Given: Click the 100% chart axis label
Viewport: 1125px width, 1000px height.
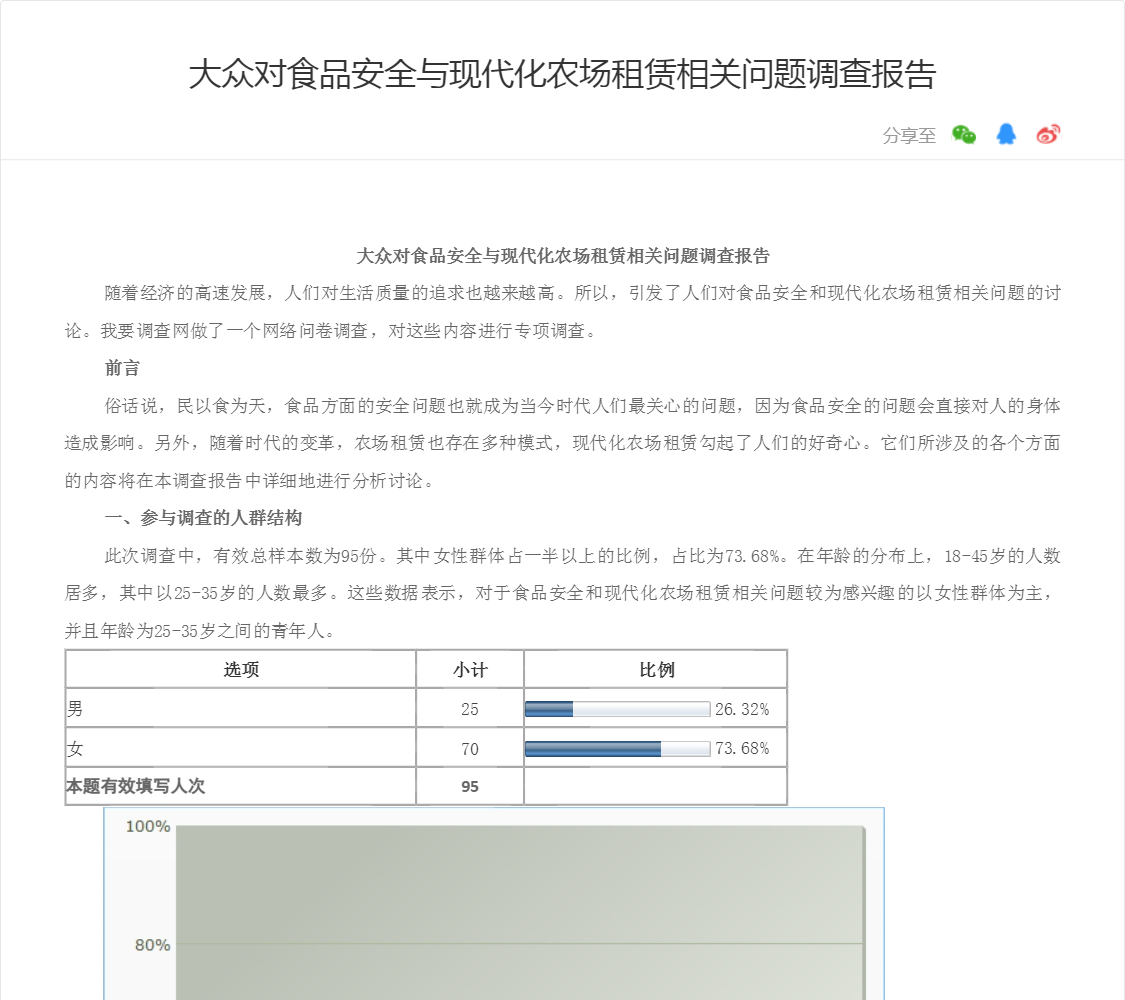Looking at the screenshot, I should click(148, 826).
